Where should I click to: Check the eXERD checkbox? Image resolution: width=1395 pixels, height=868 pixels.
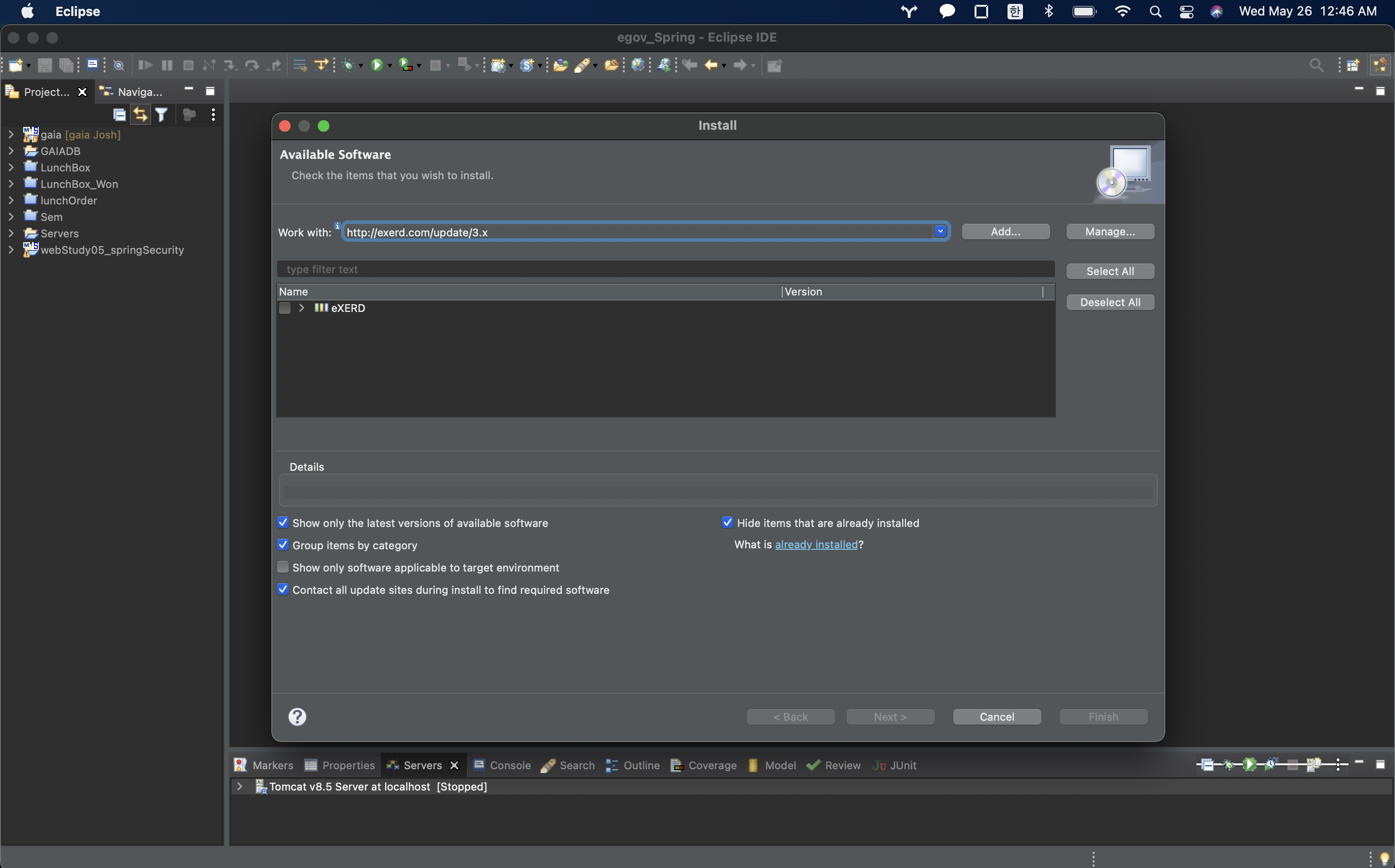pyautogui.click(x=285, y=308)
